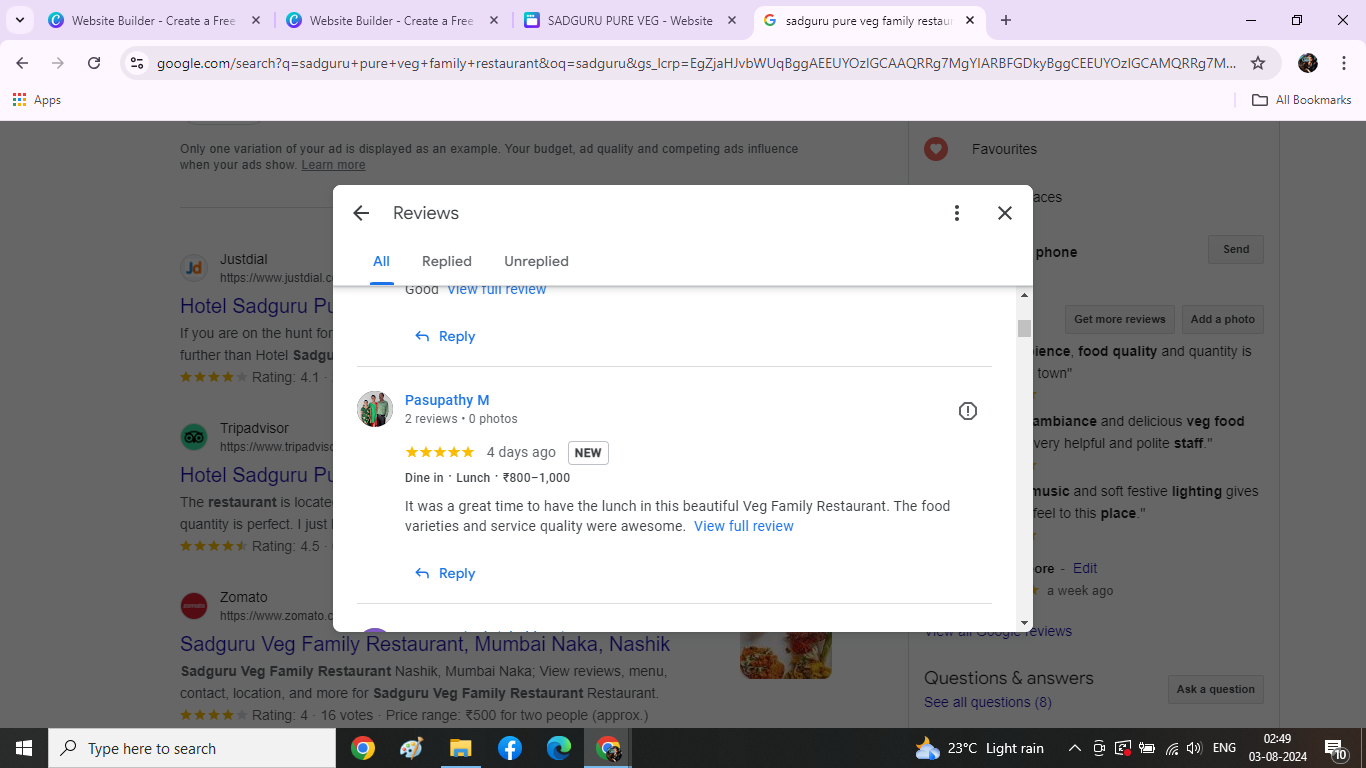Bookmark this page with star icon

coord(1258,63)
